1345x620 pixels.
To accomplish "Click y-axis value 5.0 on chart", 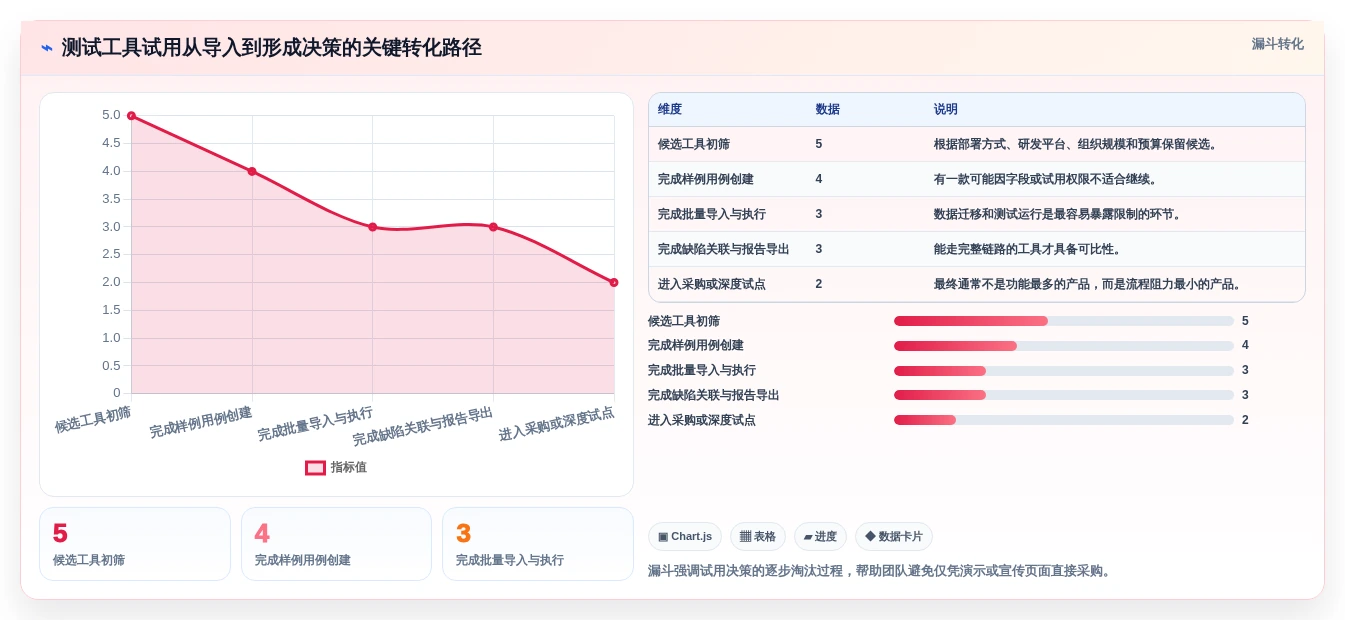I will (x=111, y=115).
